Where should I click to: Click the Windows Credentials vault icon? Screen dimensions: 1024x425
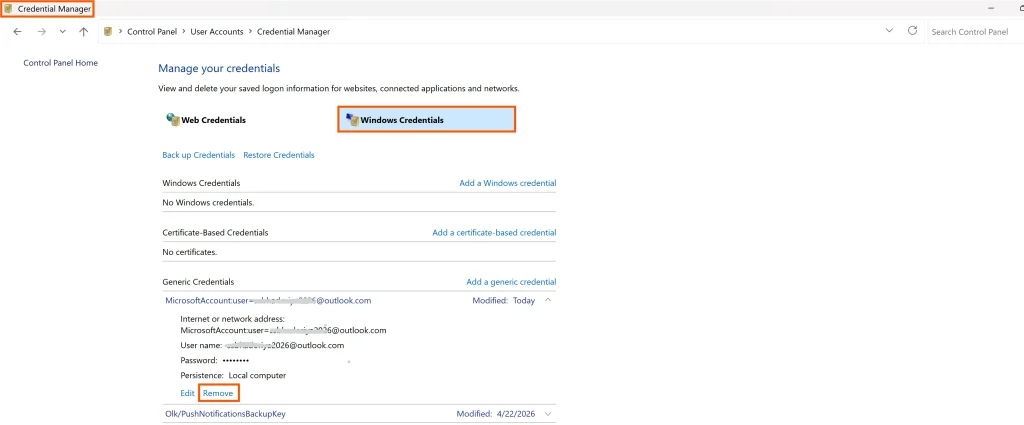click(x=353, y=119)
